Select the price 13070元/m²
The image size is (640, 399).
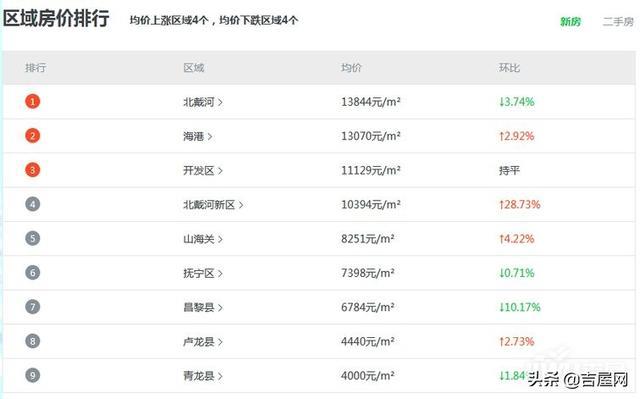(371, 136)
